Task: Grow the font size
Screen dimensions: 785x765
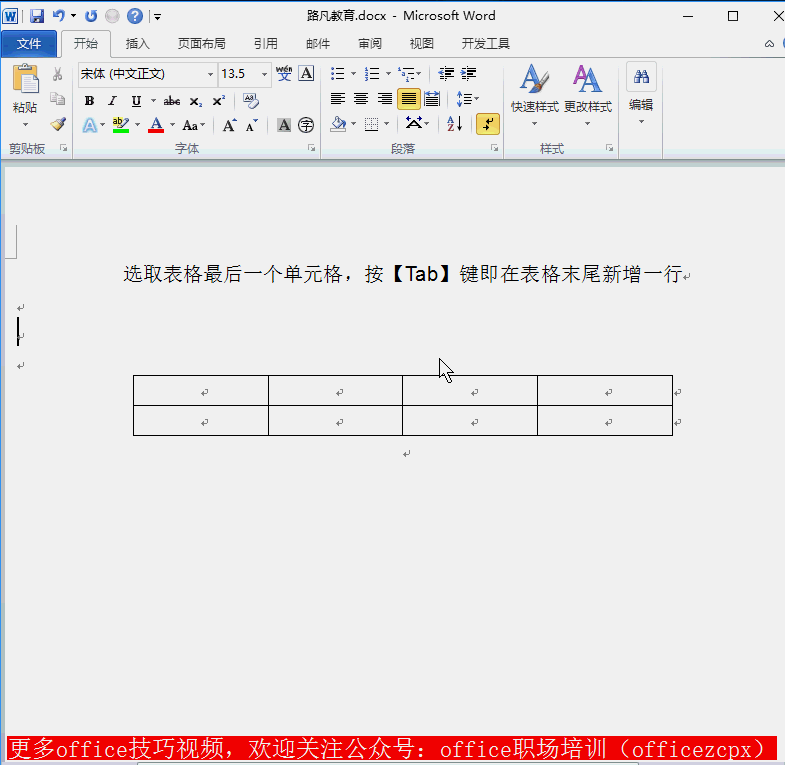Action: coord(229,125)
